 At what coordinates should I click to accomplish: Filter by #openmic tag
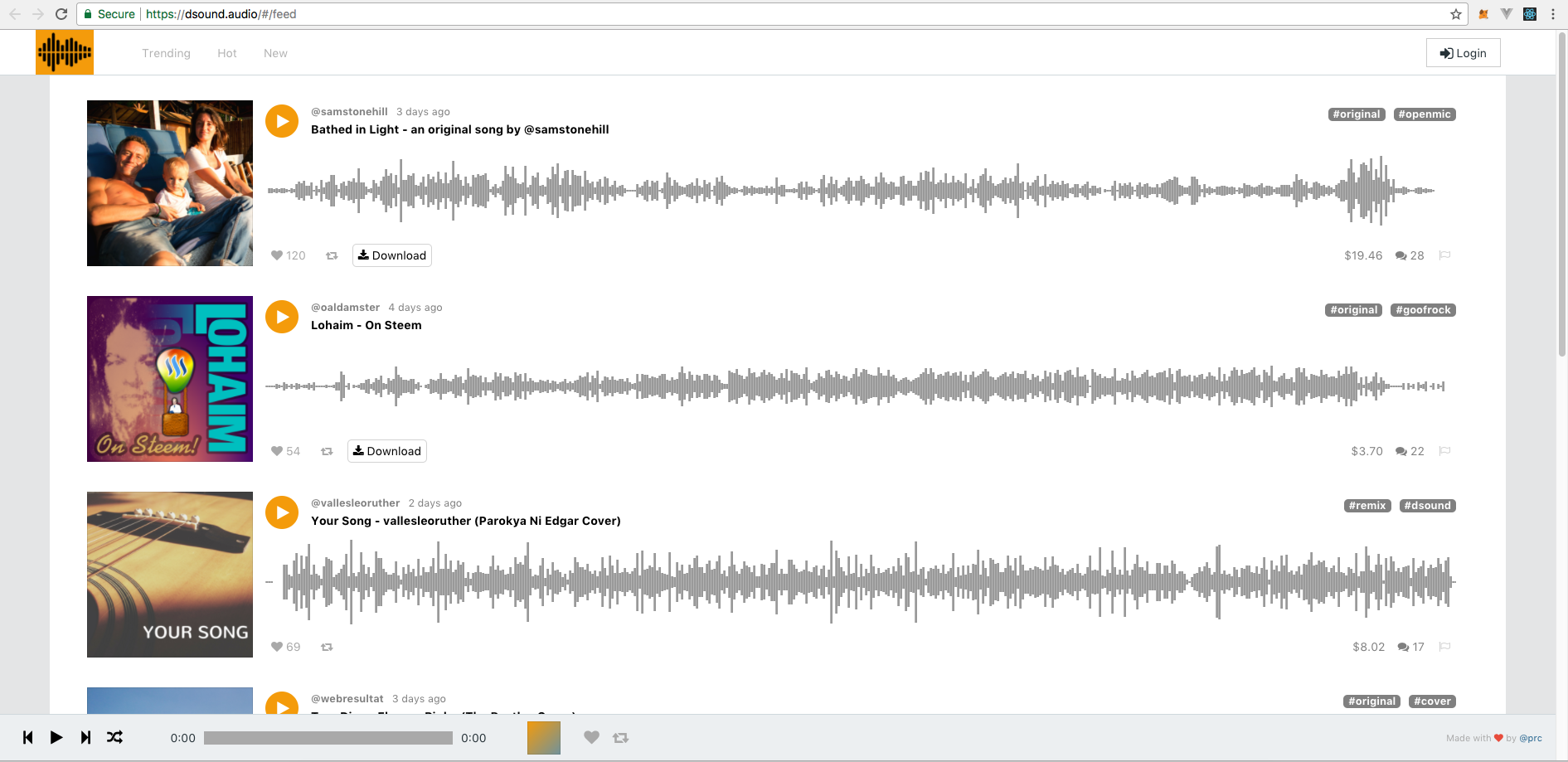[x=1425, y=114]
